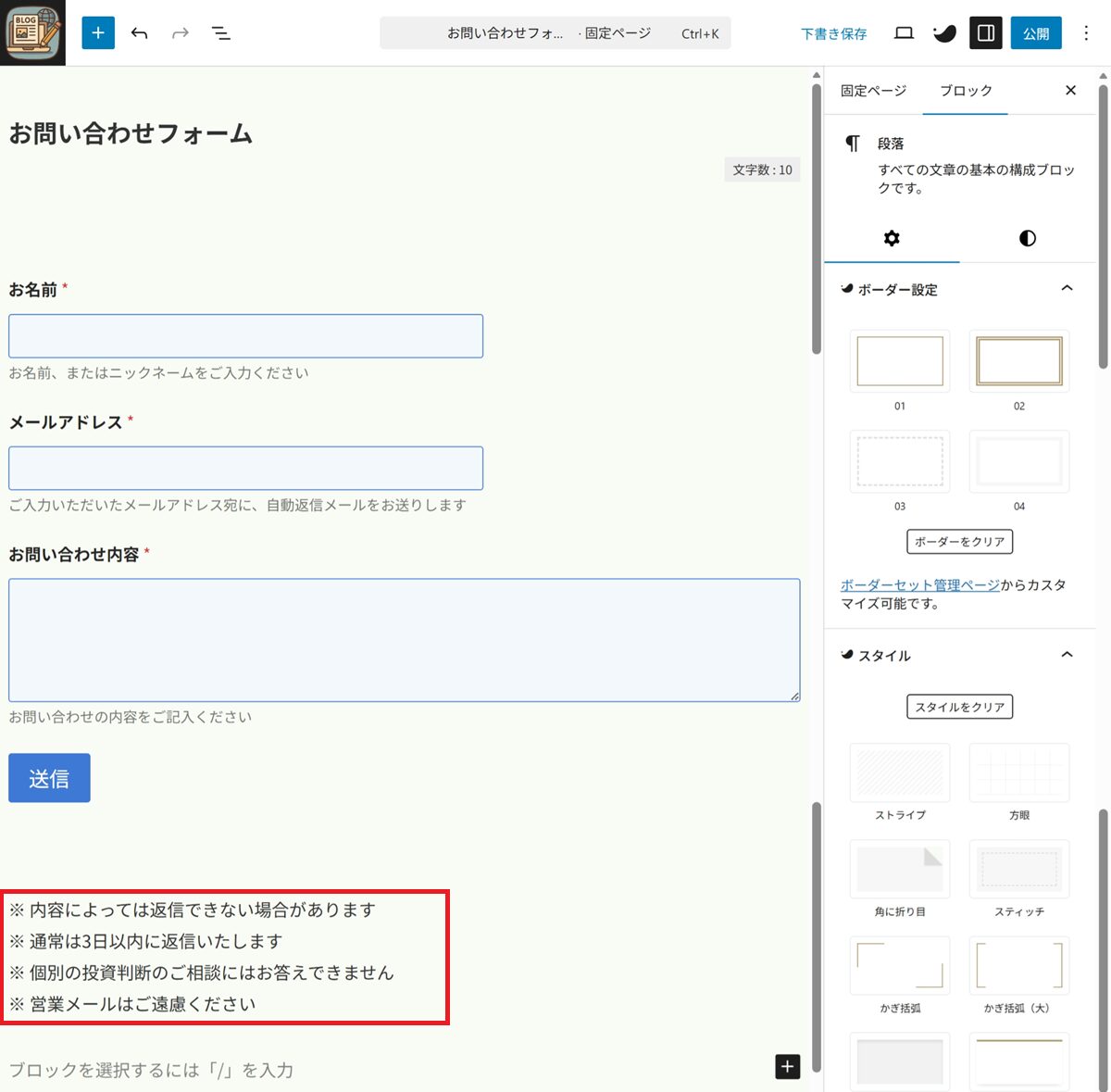The width and height of the screenshot is (1111, 1092).
Task: Switch to the 固定ページ tab
Action: 873,91
